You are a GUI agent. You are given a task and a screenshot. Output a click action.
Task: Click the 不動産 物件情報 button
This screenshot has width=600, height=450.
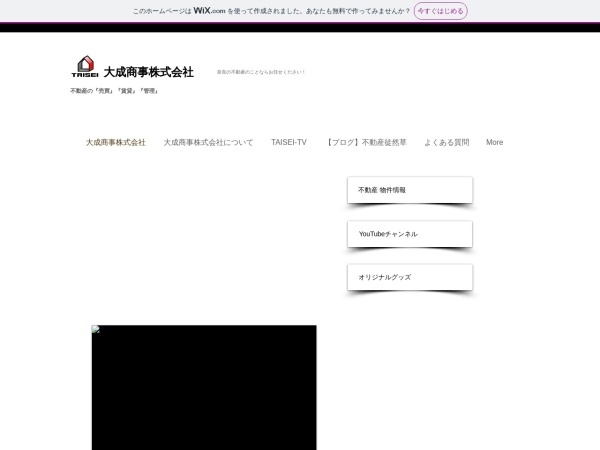coord(410,190)
